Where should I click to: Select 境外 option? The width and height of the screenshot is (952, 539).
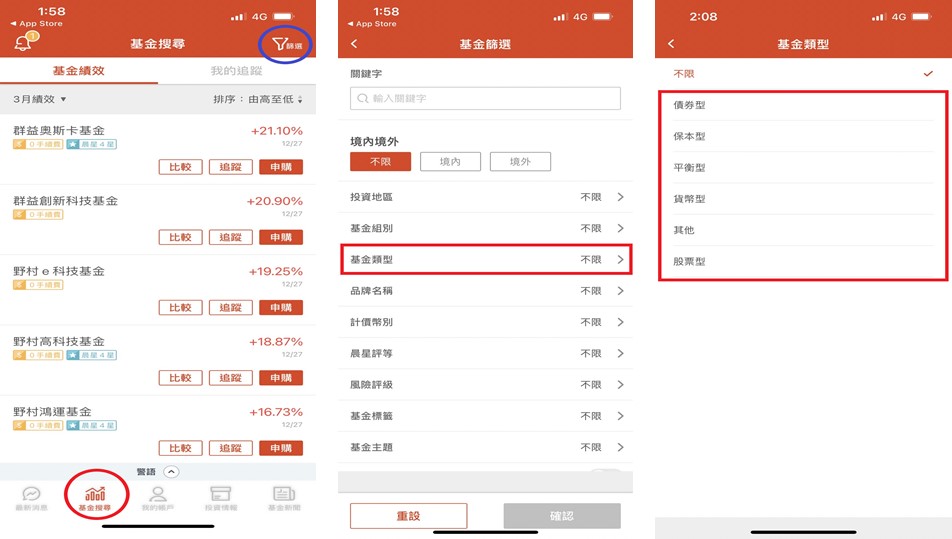520,162
